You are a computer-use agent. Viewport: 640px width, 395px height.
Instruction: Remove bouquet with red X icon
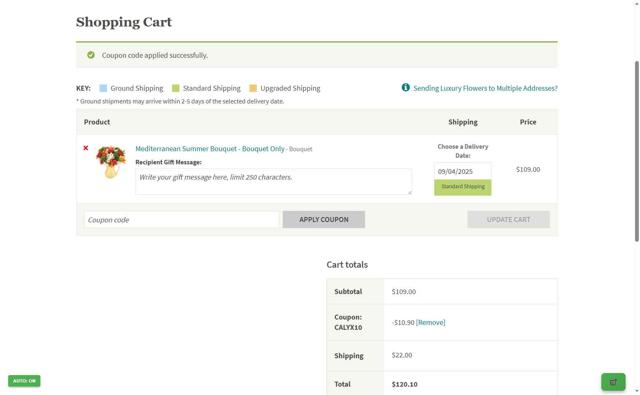86,148
